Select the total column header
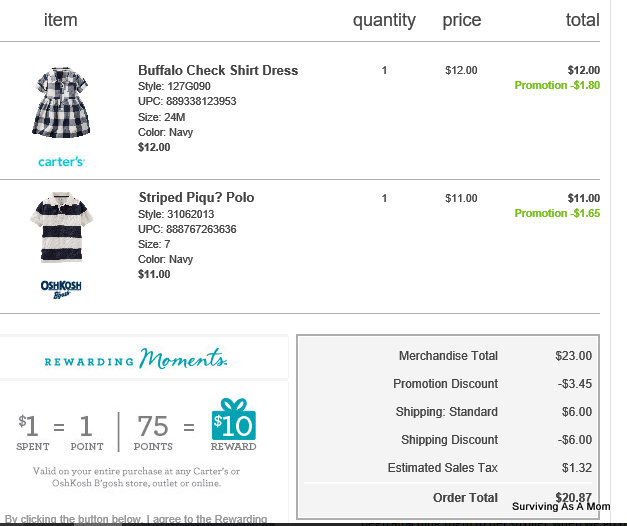The image size is (627, 526). [583, 20]
